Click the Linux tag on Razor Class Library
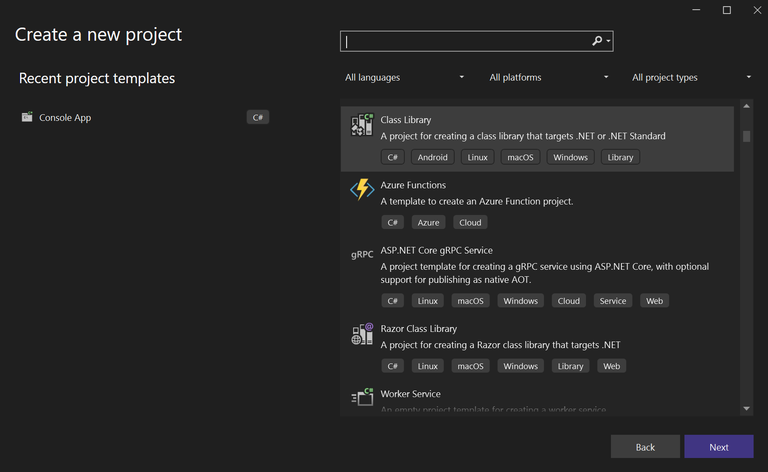This screenshot has width=768, height=472. pos(427,366)
